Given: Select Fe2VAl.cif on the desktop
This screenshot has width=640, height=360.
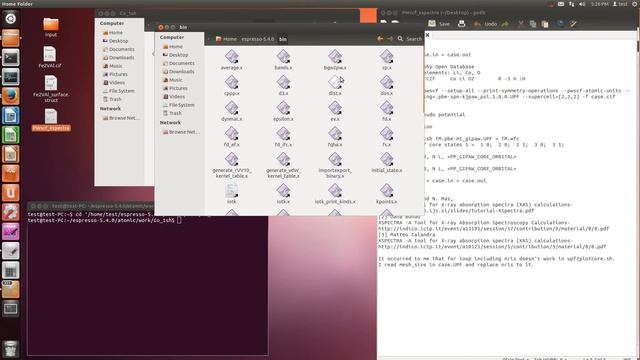Looking at the screenshot, I should click(50, 57).
